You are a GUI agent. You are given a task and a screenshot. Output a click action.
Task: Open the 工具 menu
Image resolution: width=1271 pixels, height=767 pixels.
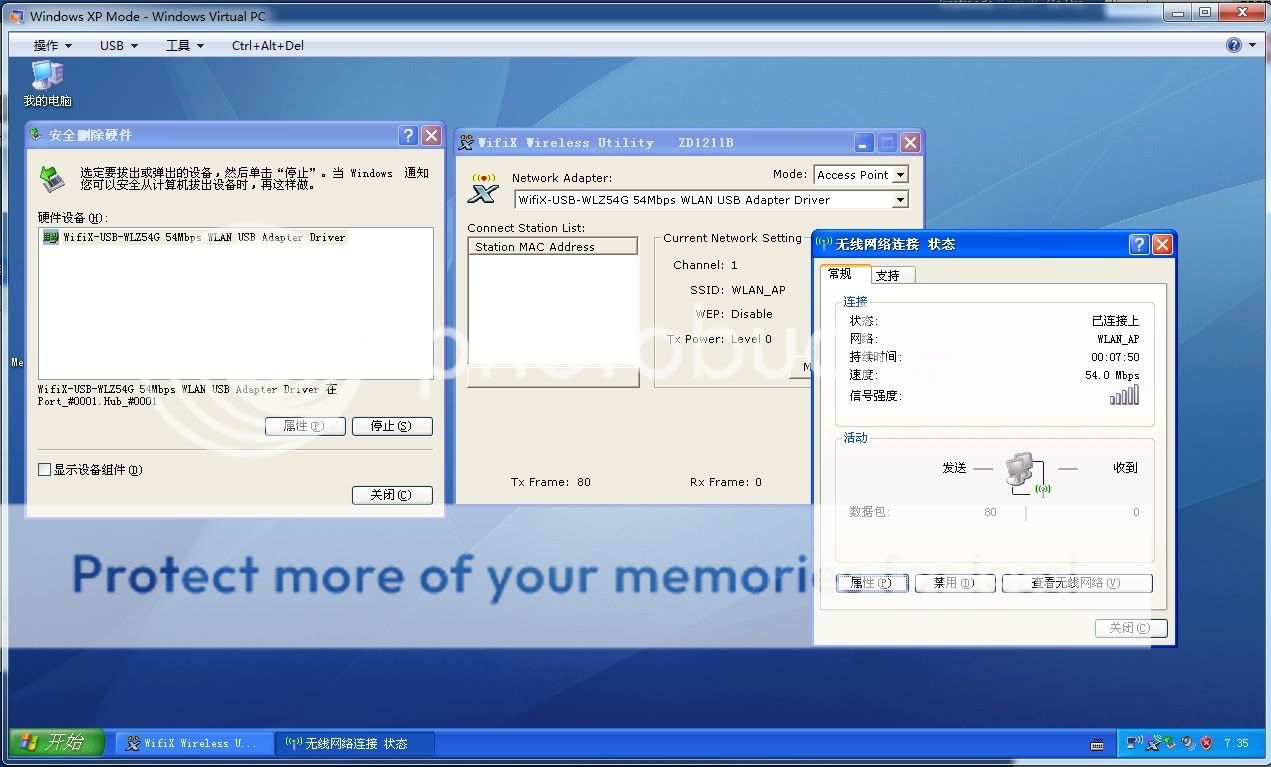coord(184,45)
